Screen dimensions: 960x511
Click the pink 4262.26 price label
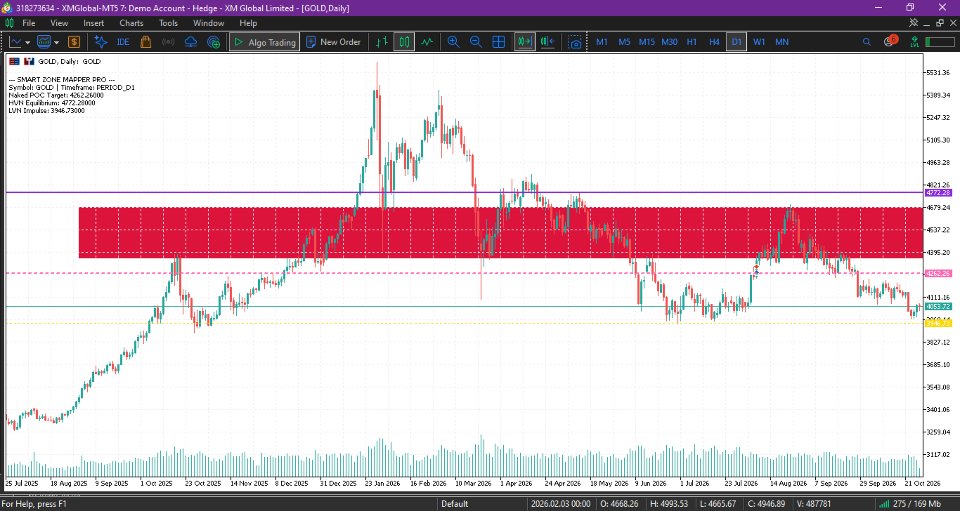pos(938,274)
